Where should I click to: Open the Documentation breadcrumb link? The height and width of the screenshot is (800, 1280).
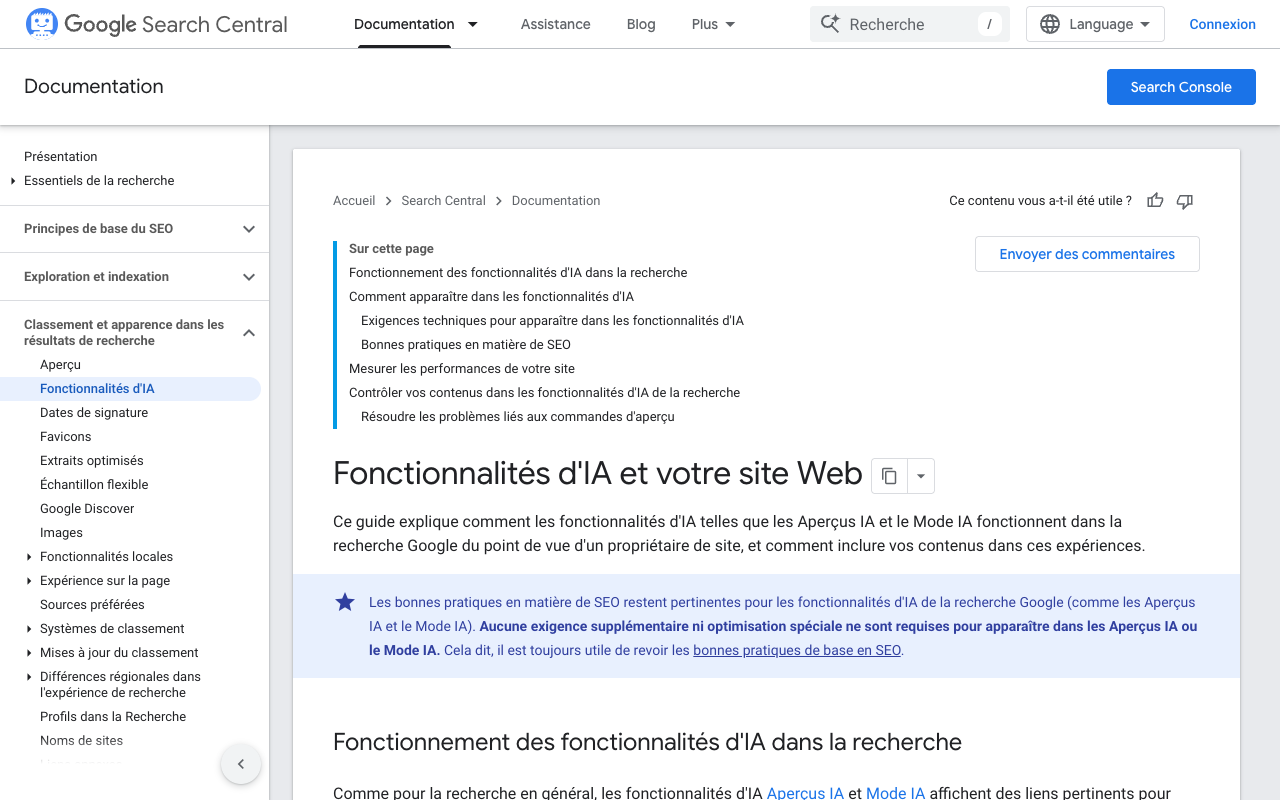coord(556,201)
